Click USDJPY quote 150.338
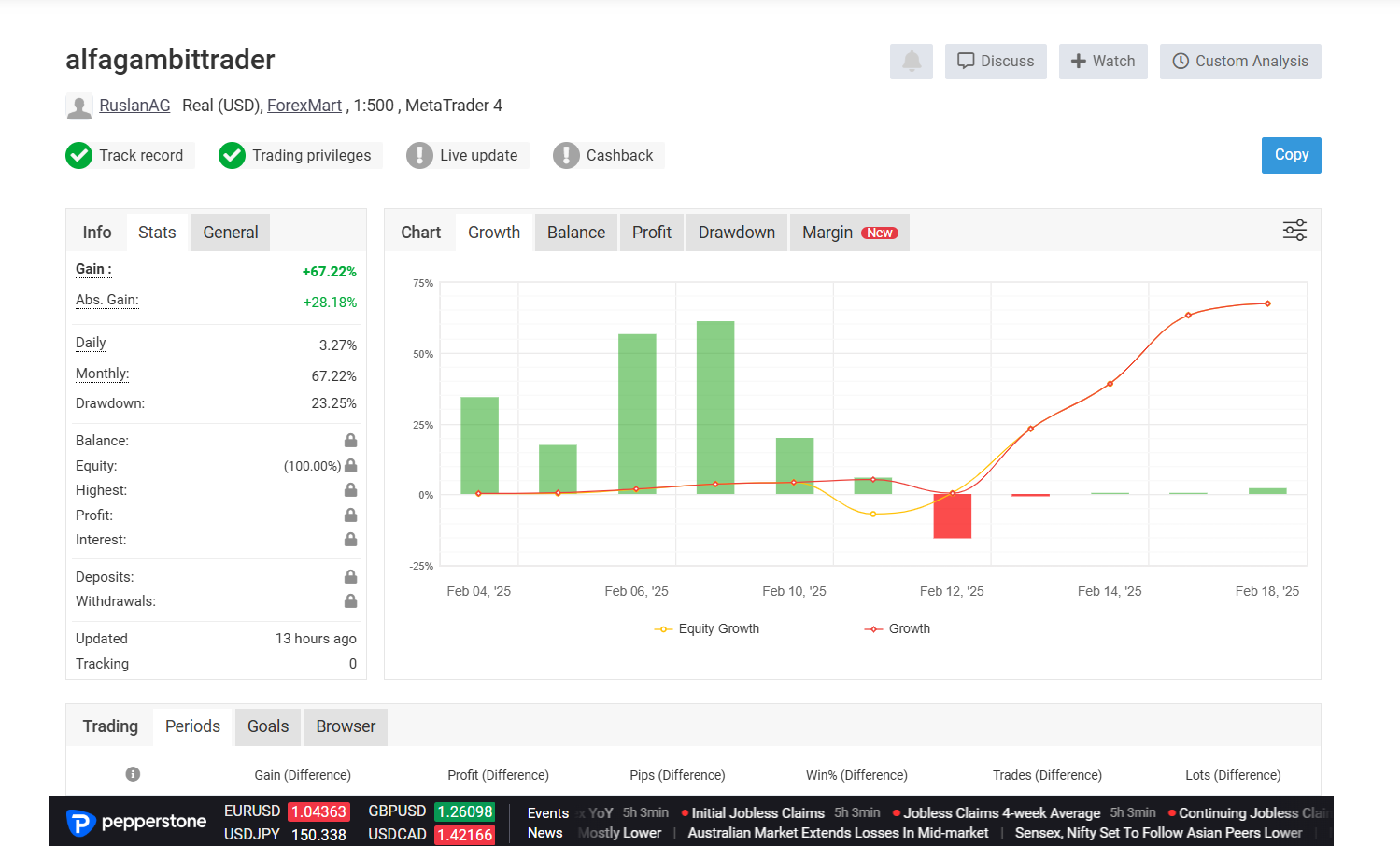Viewport: 1400px width, 846px height. (x=318, y=835)
